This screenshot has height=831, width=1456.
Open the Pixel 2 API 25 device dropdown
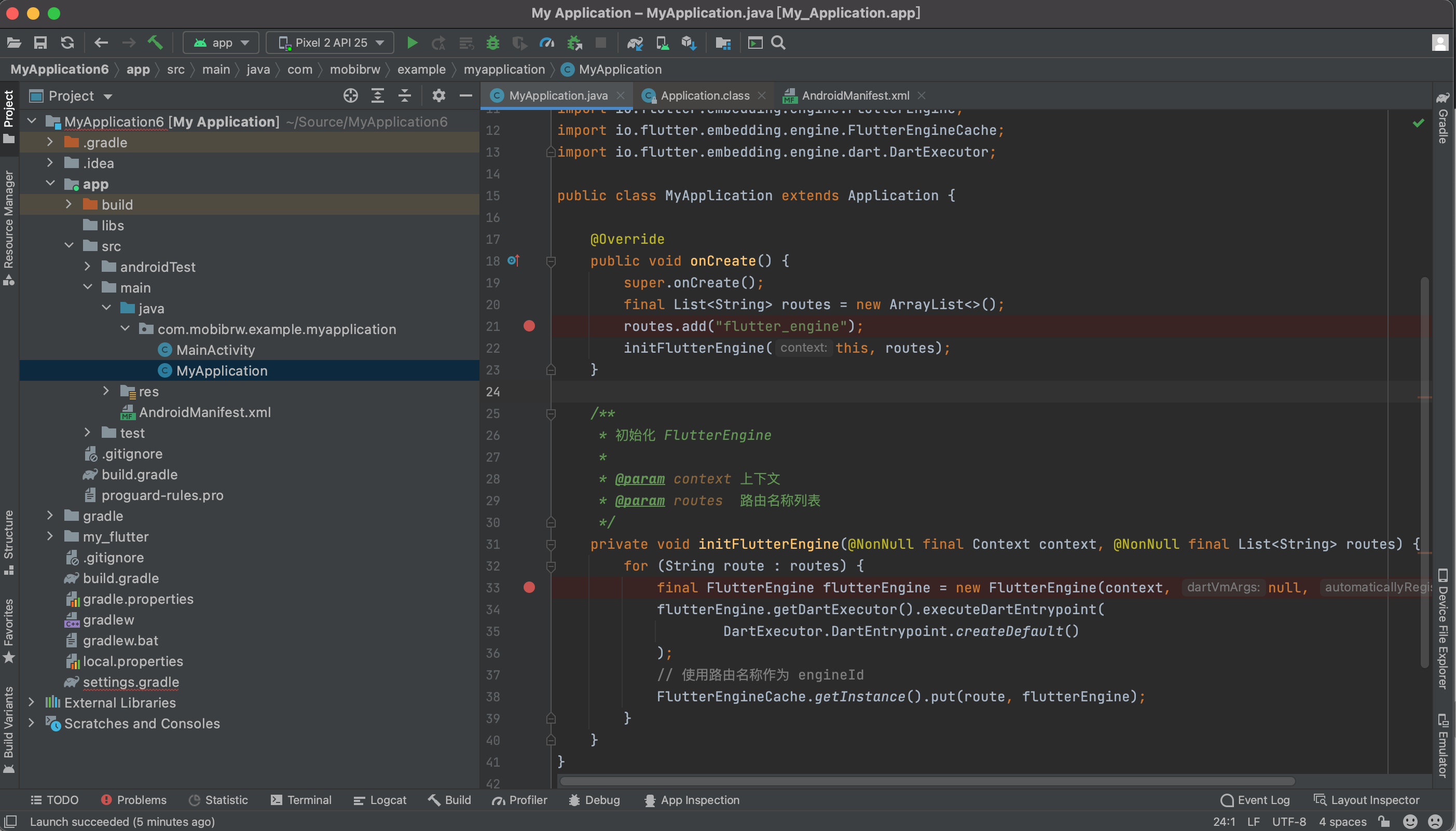coord(330,43)
